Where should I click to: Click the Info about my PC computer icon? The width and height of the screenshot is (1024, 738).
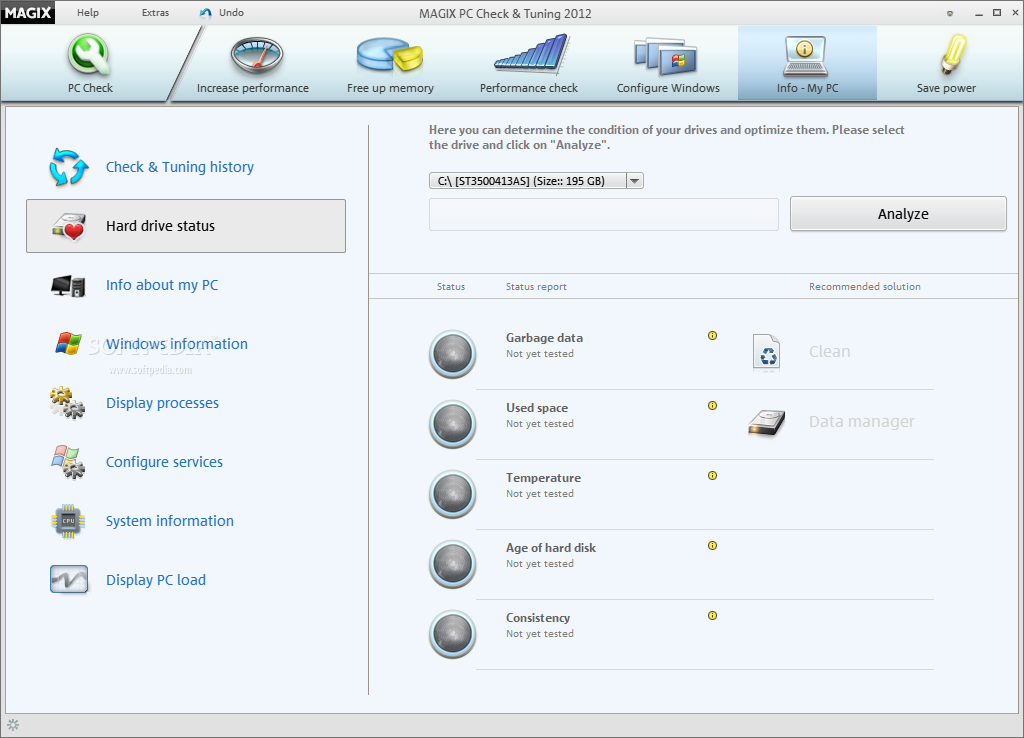[x=68, y=285]
